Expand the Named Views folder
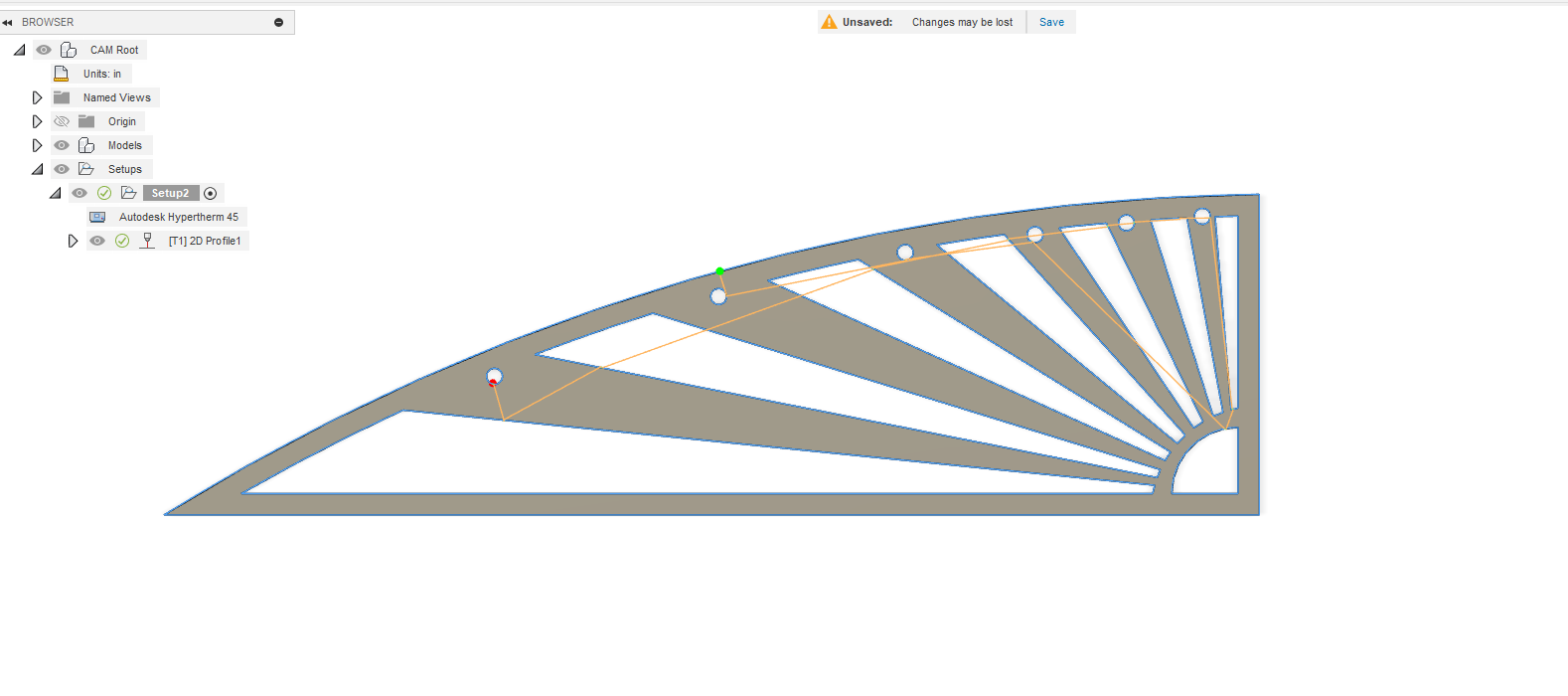This screenshot has height=696, width=1568. coord(37,97)
